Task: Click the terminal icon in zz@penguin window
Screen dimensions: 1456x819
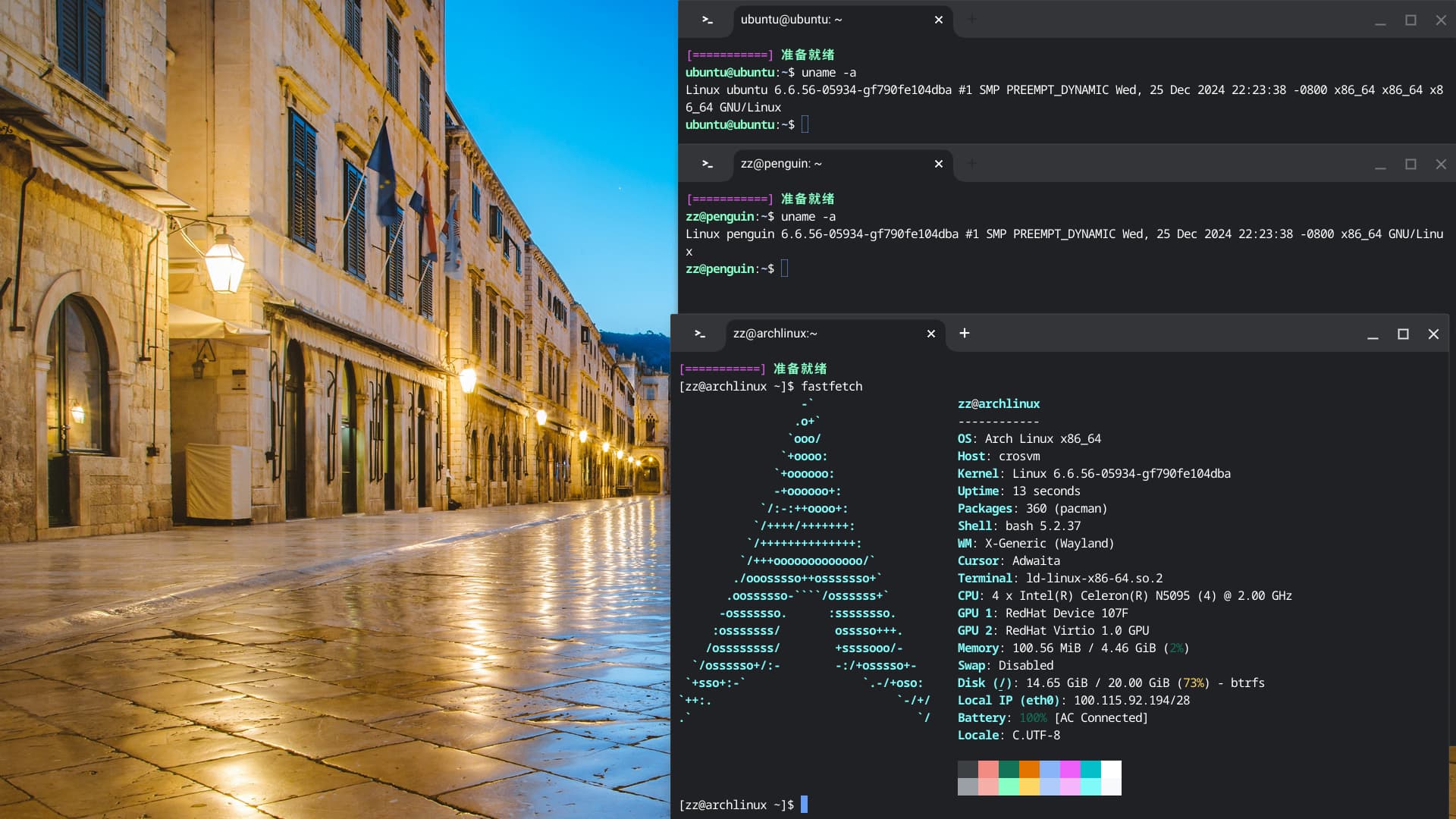Action: (x=707, y=164)
